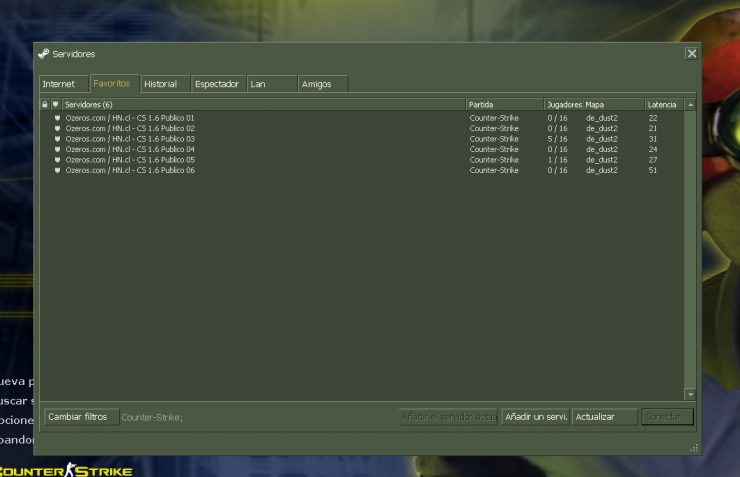This screenshot has height=477, width=740.
Task: Select server CS 1.6 Publico 05
Action: click(362, 159)
